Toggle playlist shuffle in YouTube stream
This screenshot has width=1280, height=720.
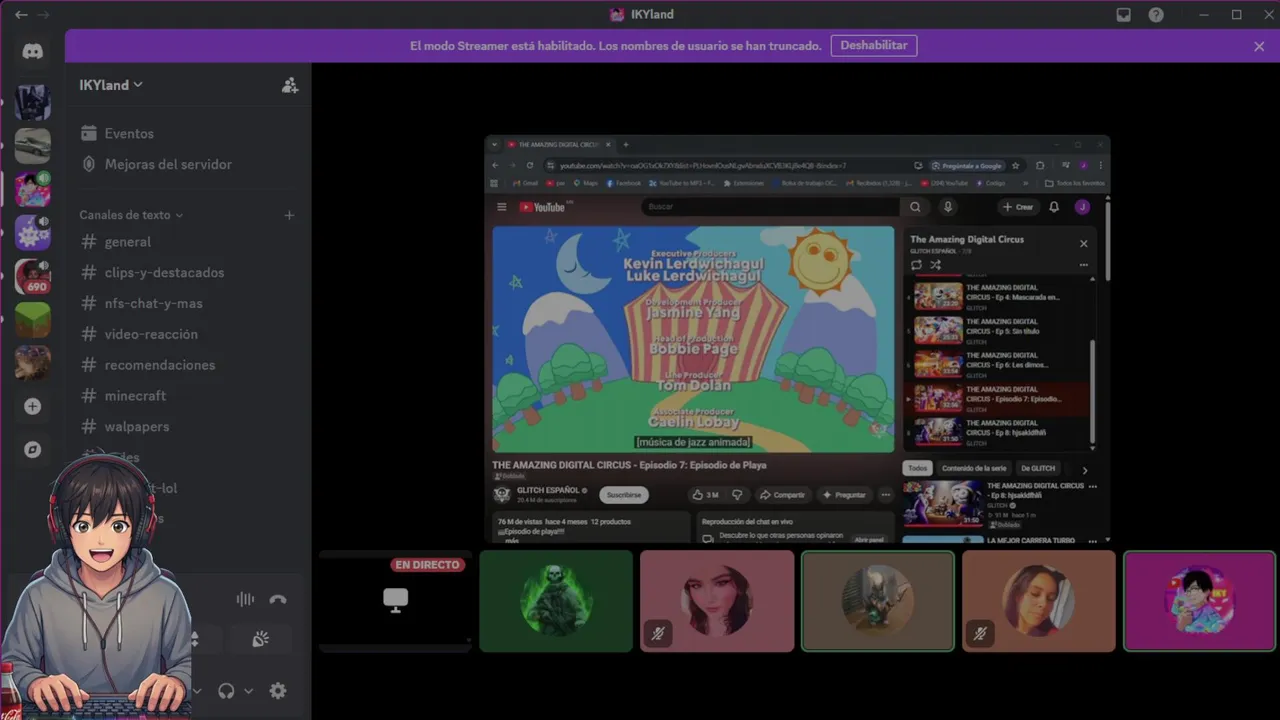coord(935,265)
